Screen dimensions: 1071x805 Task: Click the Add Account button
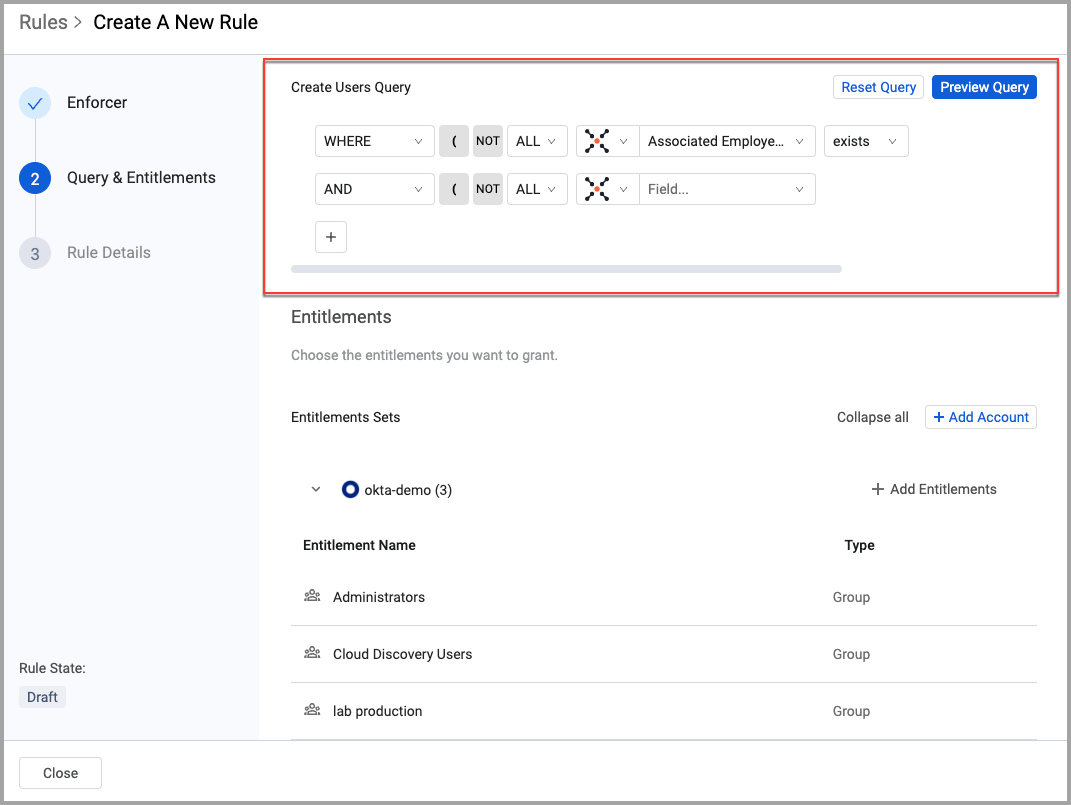[981, 417]
